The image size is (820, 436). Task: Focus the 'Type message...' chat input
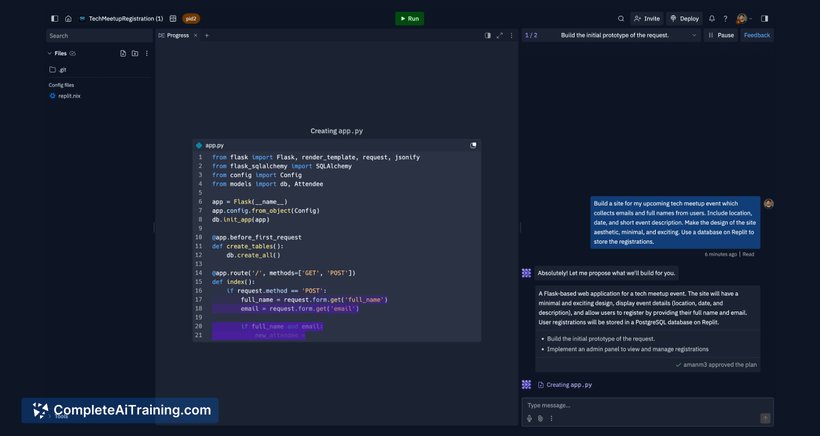(647, 406)
